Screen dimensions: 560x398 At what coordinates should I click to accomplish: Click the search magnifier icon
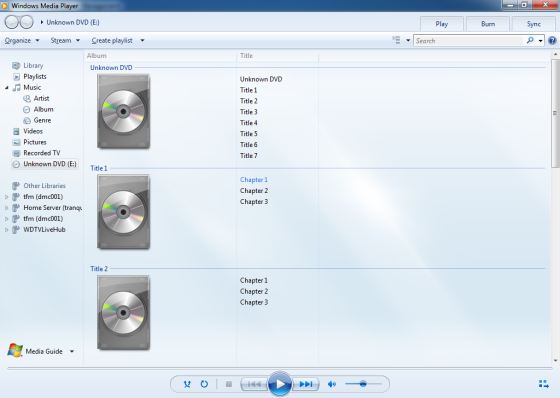click(x=530, y=40)
